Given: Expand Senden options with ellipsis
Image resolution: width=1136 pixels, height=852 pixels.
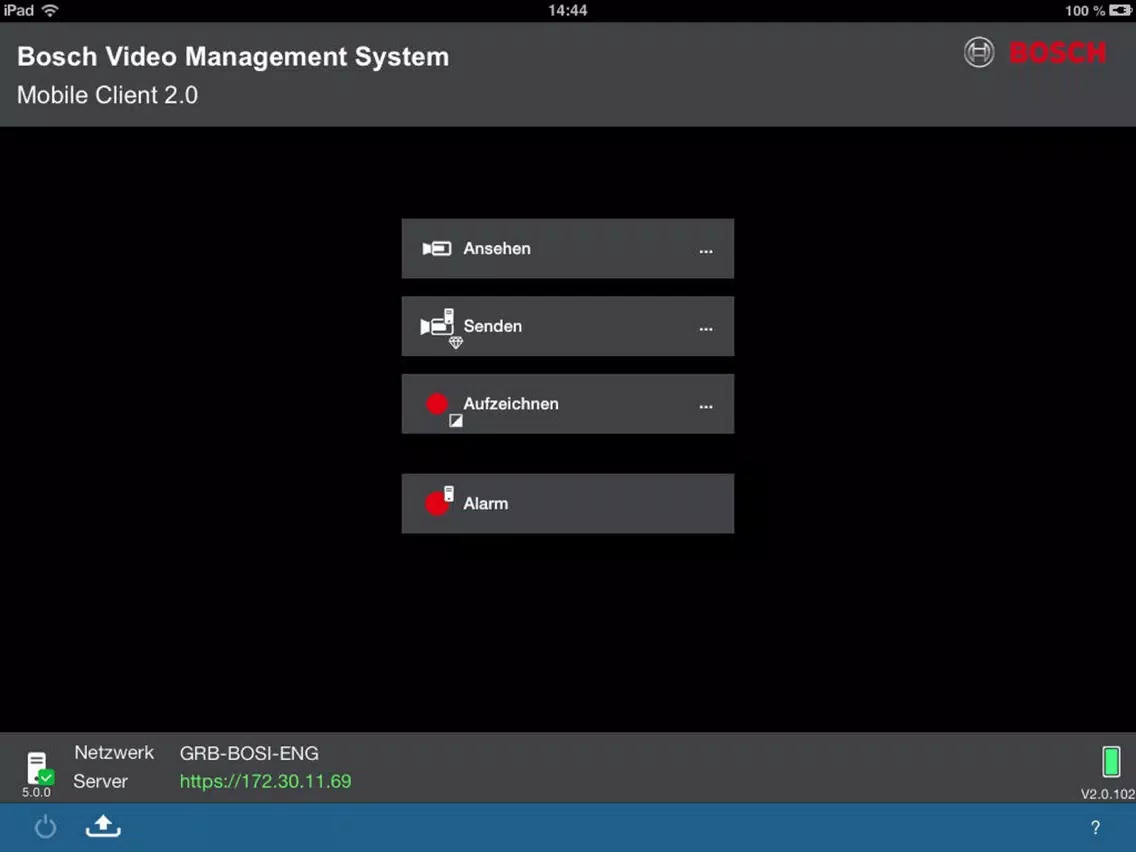Looking at the screenshot, I should coord(706,328).
